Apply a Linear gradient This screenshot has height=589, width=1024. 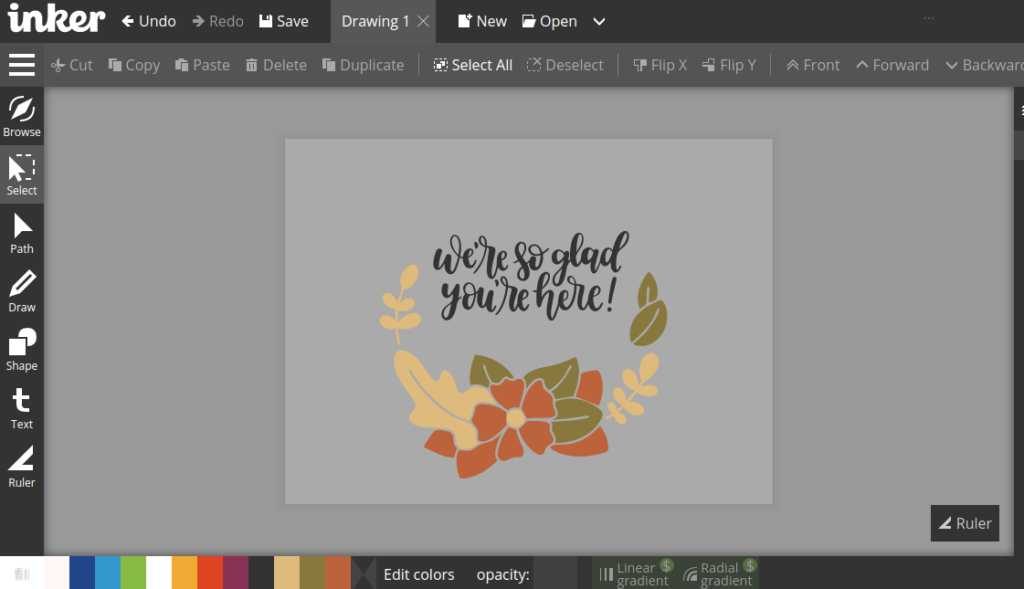tap(635, 572)
